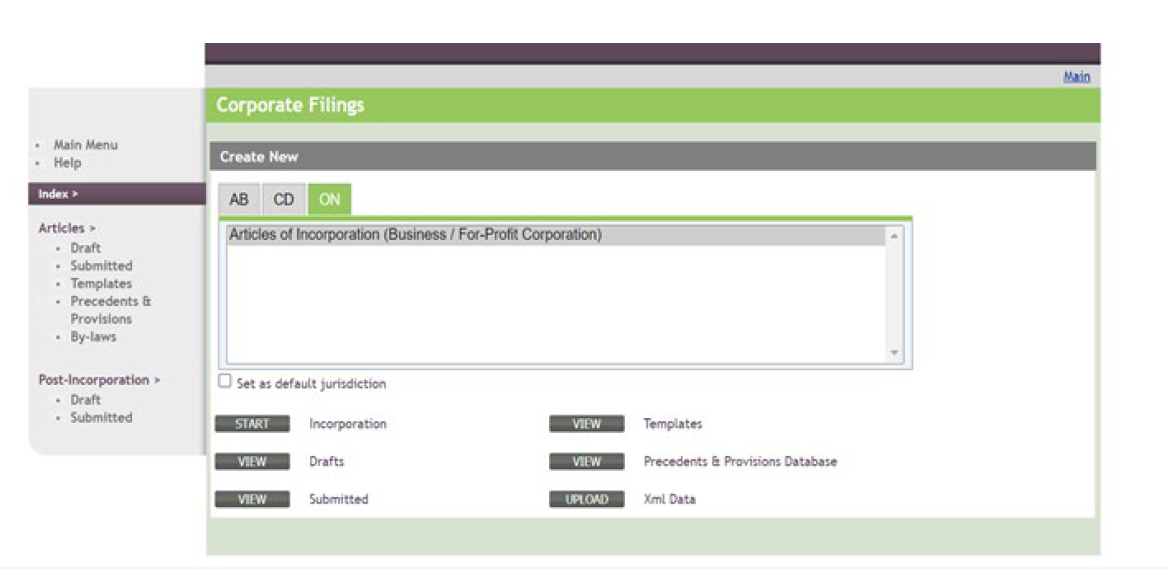Open the Main link at top right

tap(1076, 77)
